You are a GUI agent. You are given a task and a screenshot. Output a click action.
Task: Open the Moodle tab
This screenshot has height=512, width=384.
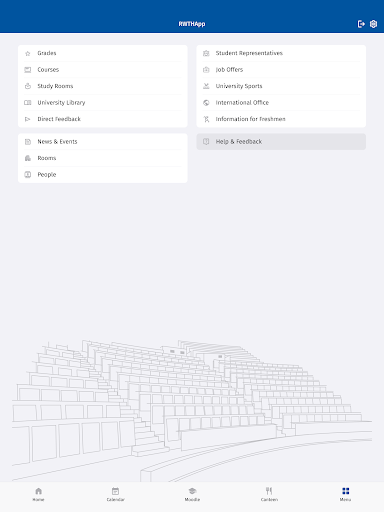click(192, 494)
